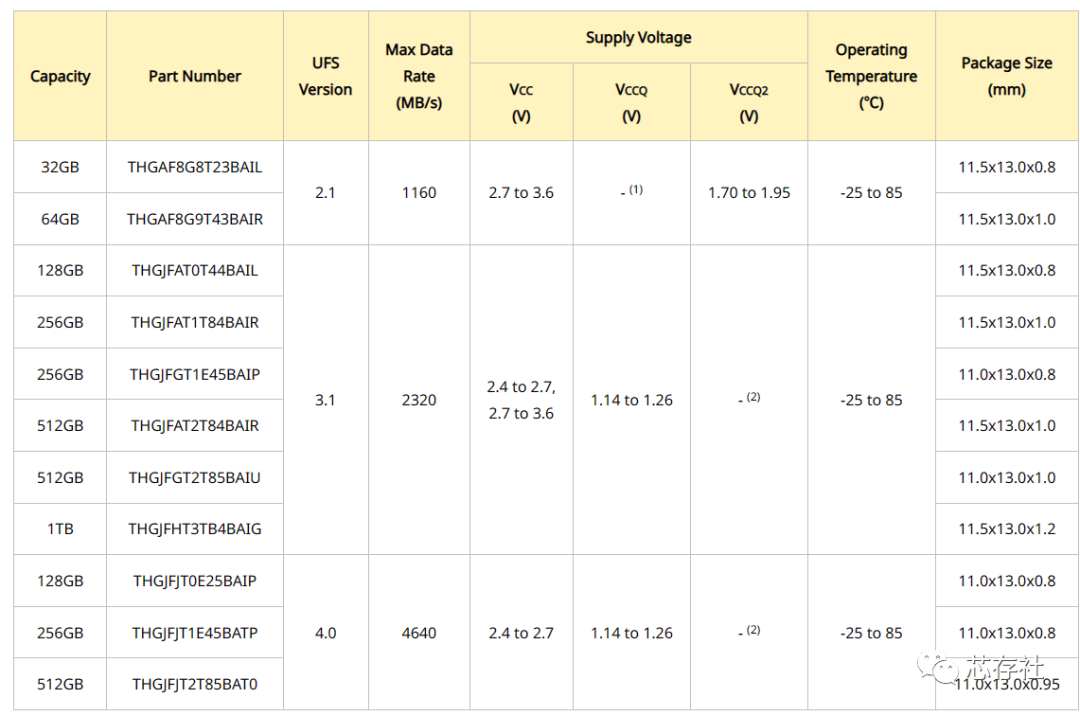The image size is (1080, 716).
Task: Click the 1TB capacity cell
Action: click(x=60, y=529)
